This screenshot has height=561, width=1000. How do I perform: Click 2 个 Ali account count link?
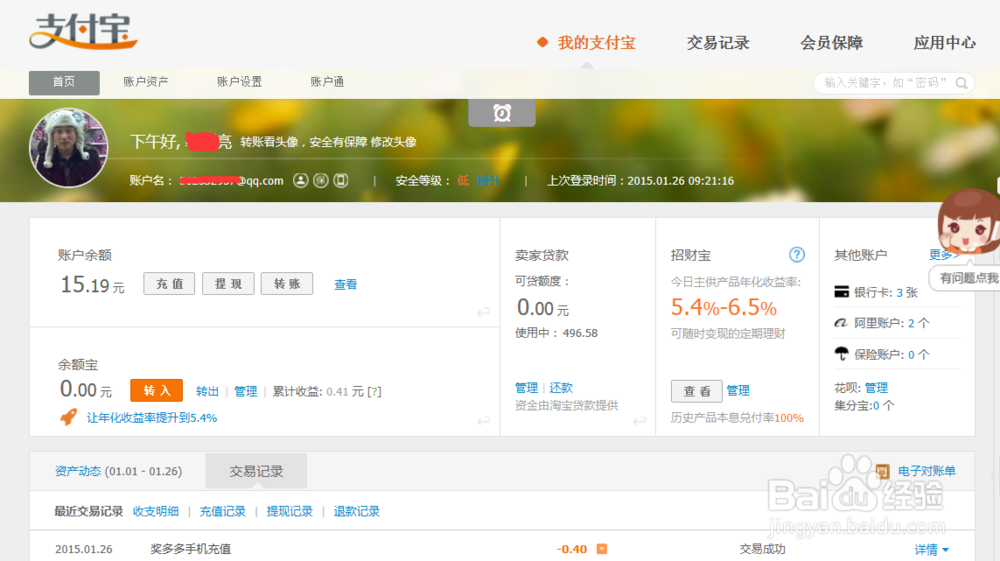(x=918, y=323)
